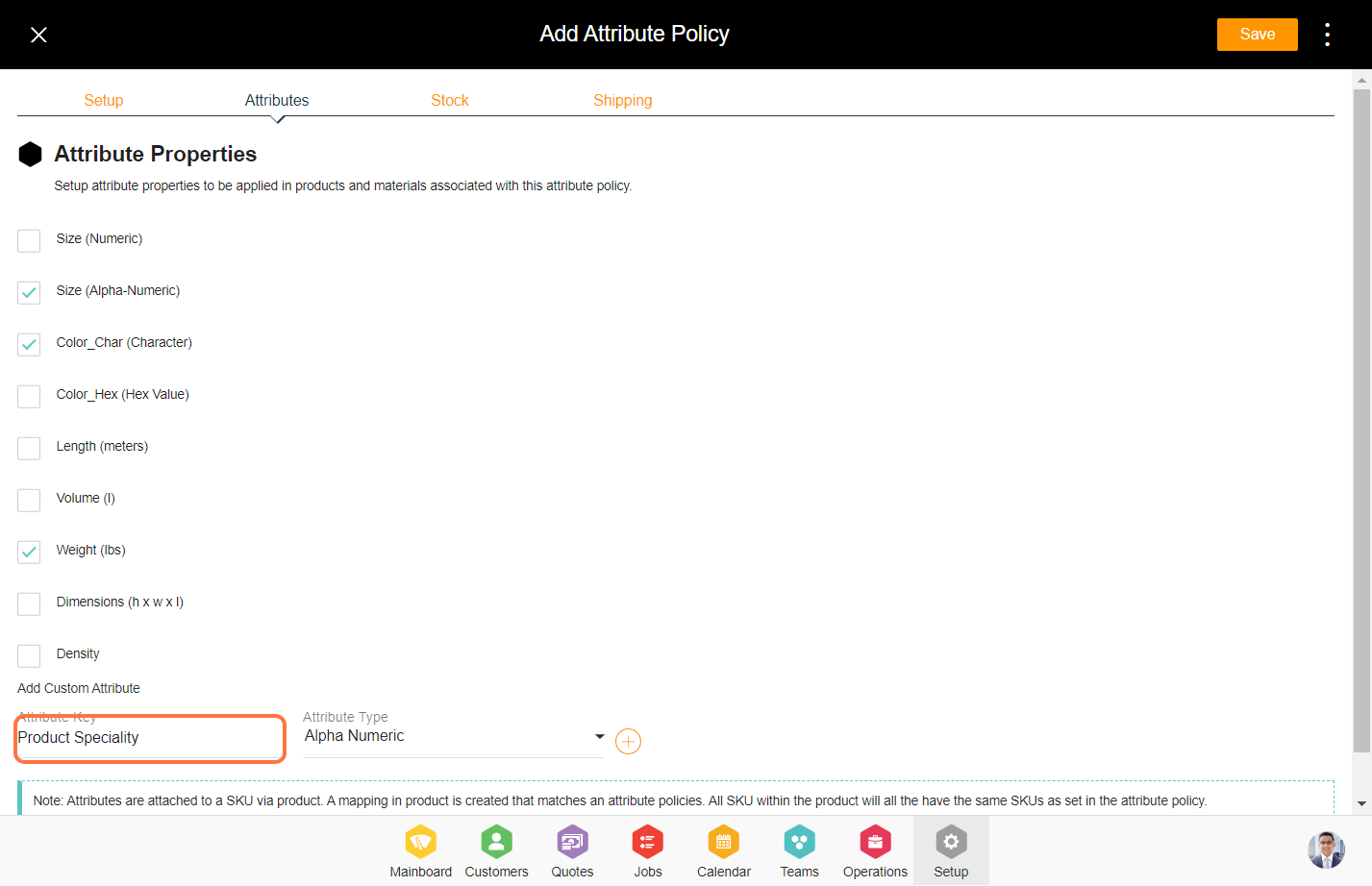1372x886 pixels.
Task: Tick the Length (meters) checkbox
Action: (x=29, y=448)
